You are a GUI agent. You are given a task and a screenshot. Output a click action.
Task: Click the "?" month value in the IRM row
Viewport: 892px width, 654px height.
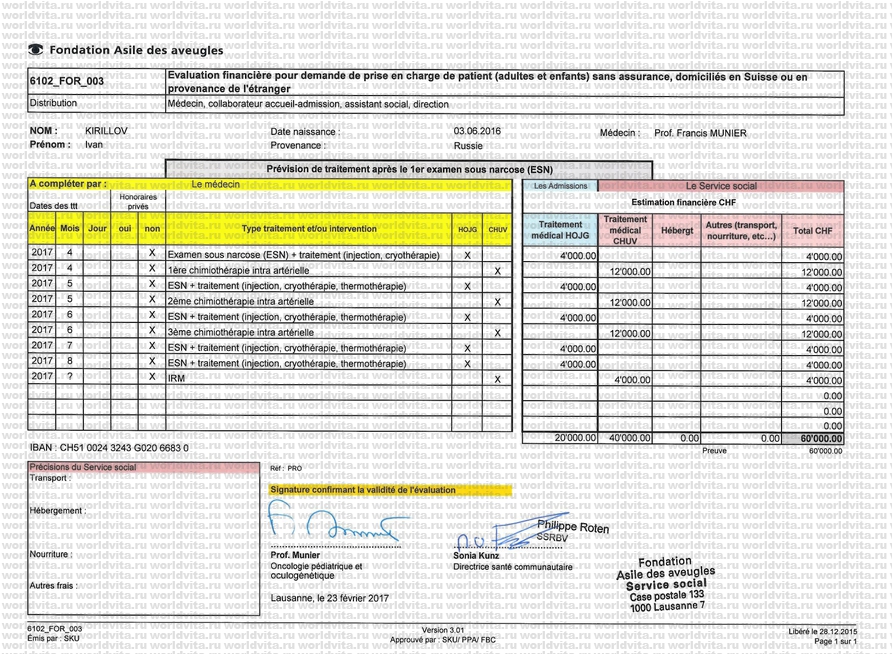(69, 376)
